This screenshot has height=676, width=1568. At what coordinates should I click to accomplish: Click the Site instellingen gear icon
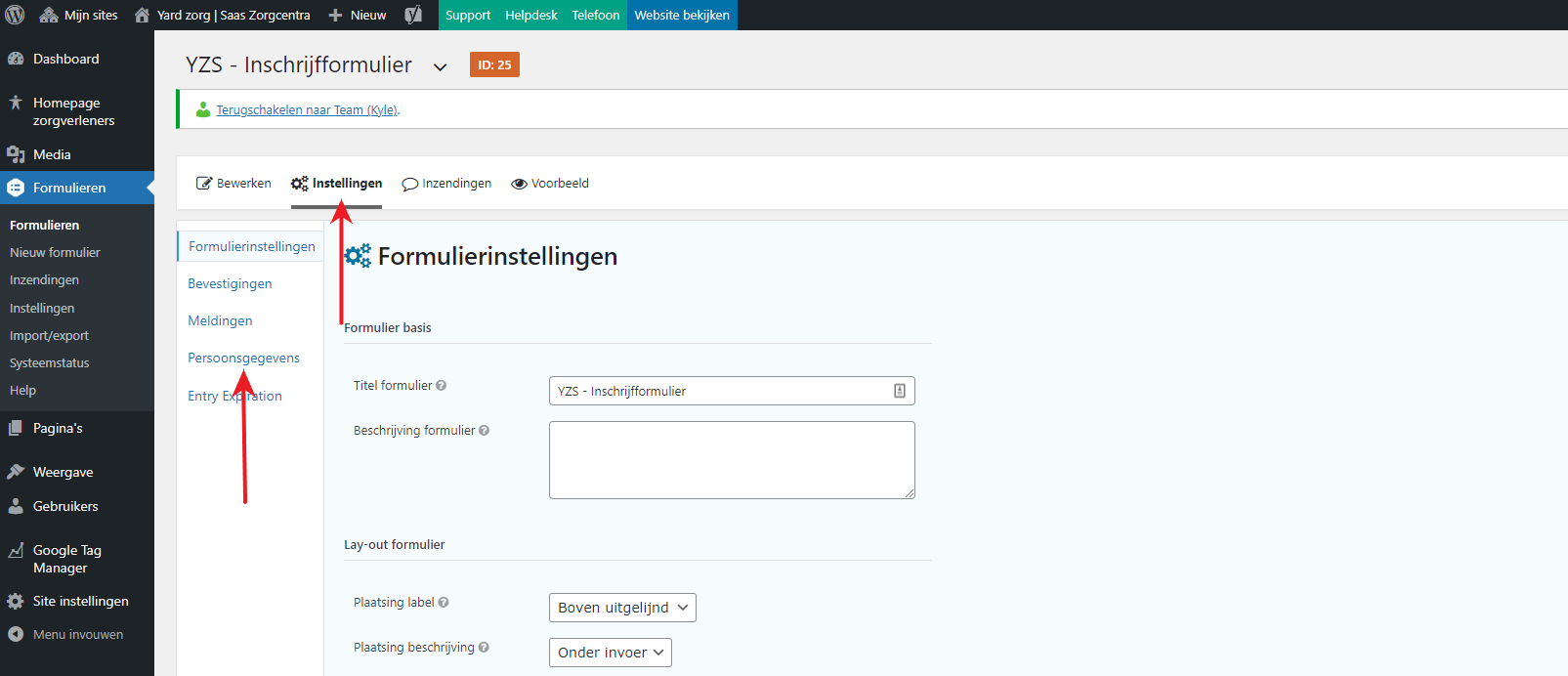16,601
